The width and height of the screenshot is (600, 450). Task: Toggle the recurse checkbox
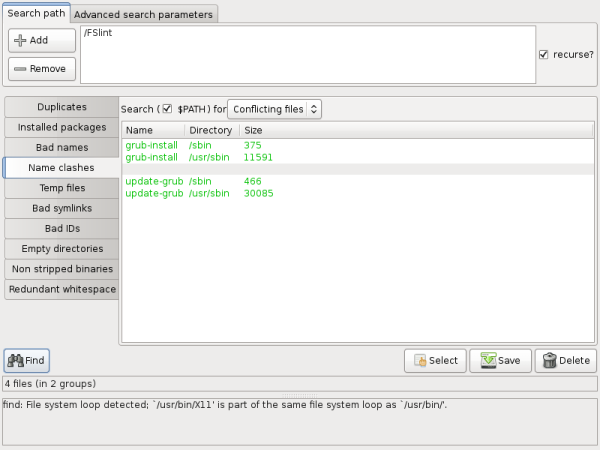pos(543,55)
